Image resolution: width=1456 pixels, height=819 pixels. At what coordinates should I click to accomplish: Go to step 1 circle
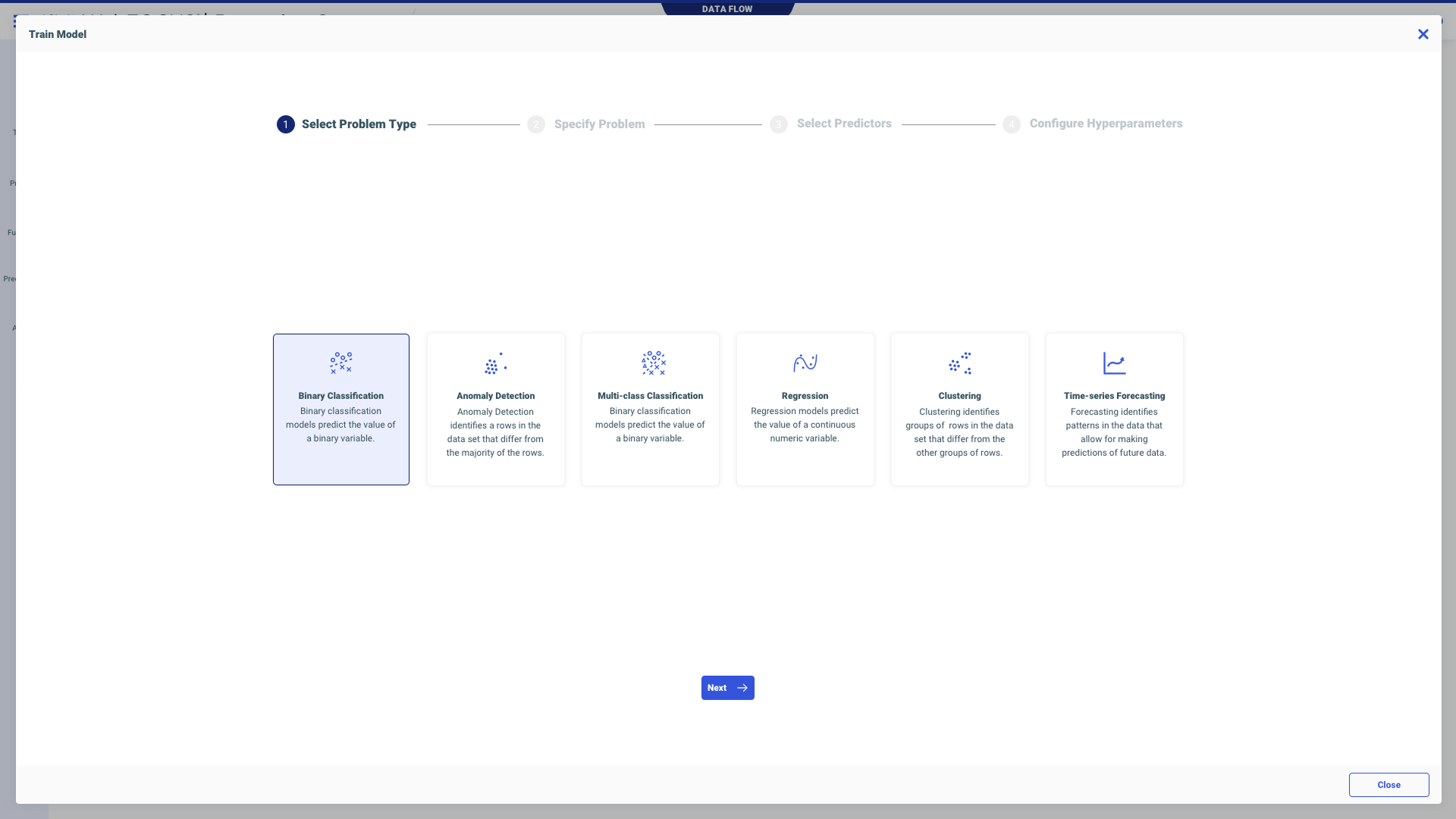click(x=285, y=124)
